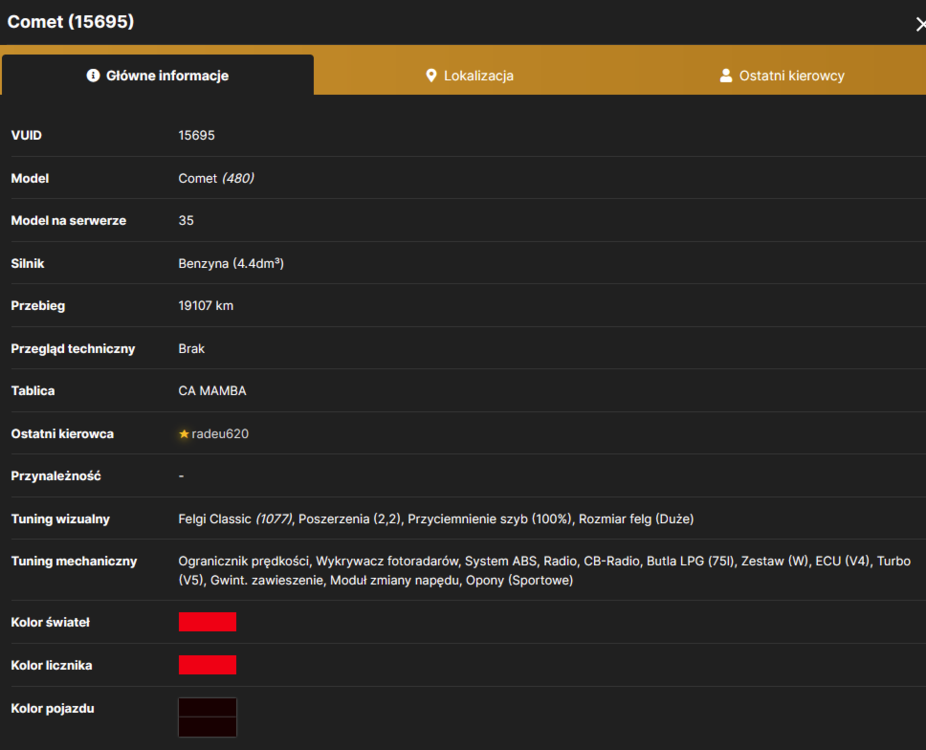926x750 pixels.
Task: Select the Przegląd techniczny value Brak
Action: 191,348
